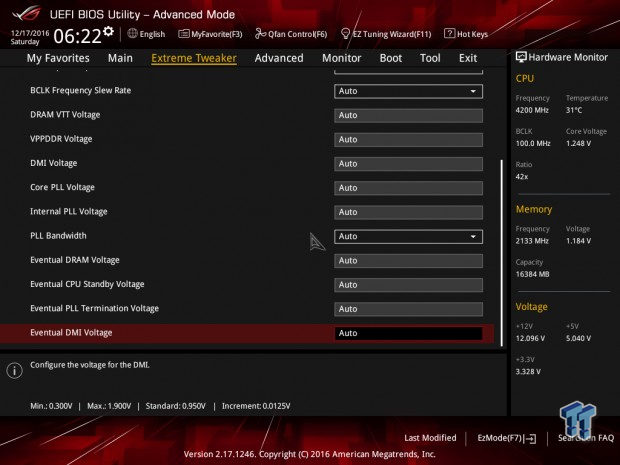The image size is (620, 465).
Task: Click the PLL Bandwidth label
Action: [x=58, y=236]
